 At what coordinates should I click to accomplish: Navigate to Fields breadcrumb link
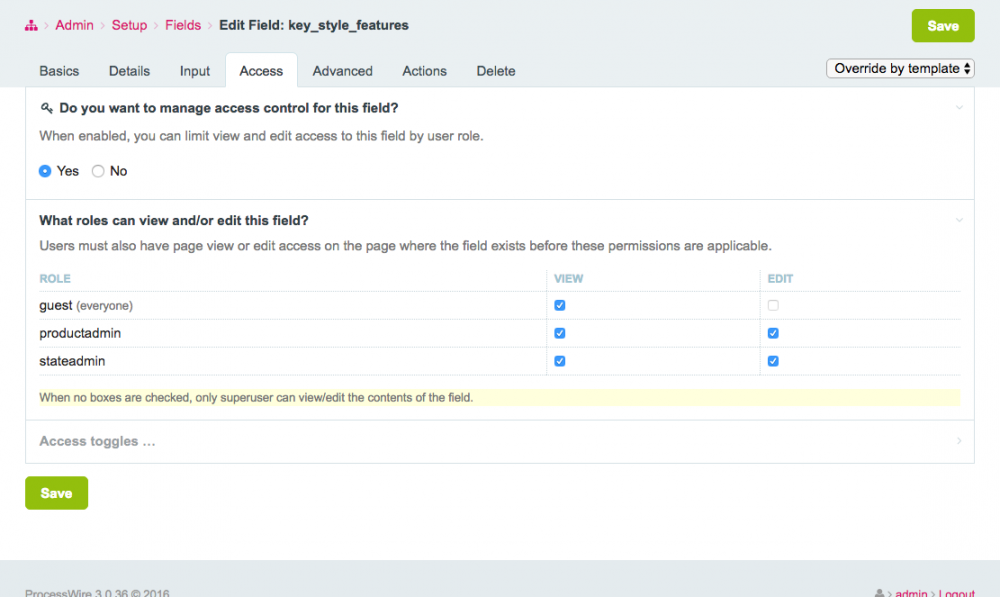(183, 25)
